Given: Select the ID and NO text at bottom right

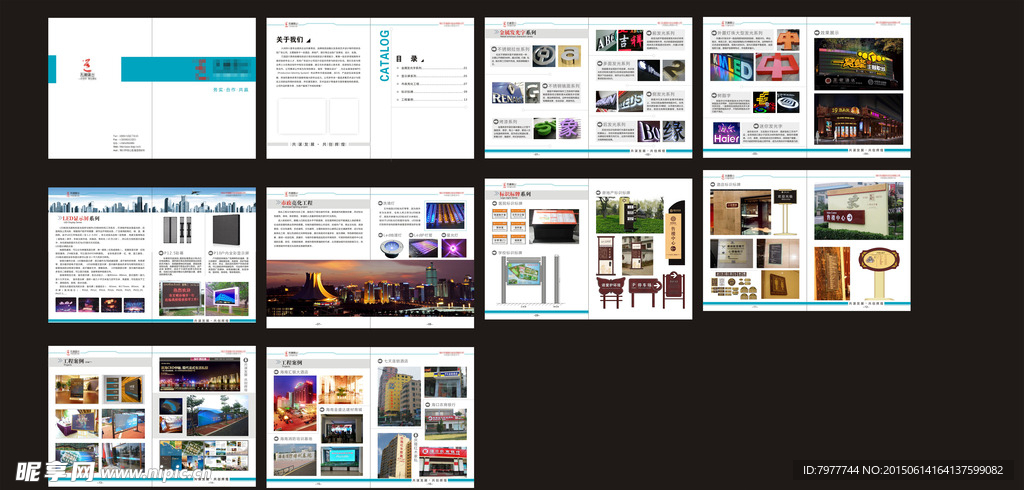Looking at the screenshot, I should pyautogui.click(x=910, y=470).
